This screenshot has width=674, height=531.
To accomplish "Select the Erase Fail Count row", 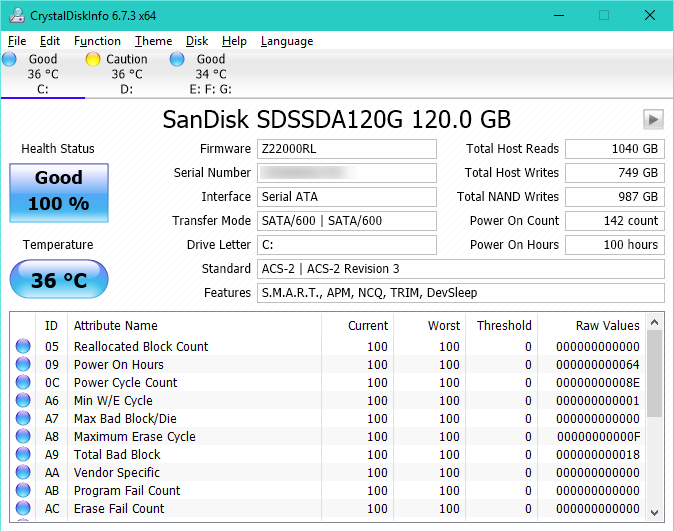I will [x=328, y=509].
